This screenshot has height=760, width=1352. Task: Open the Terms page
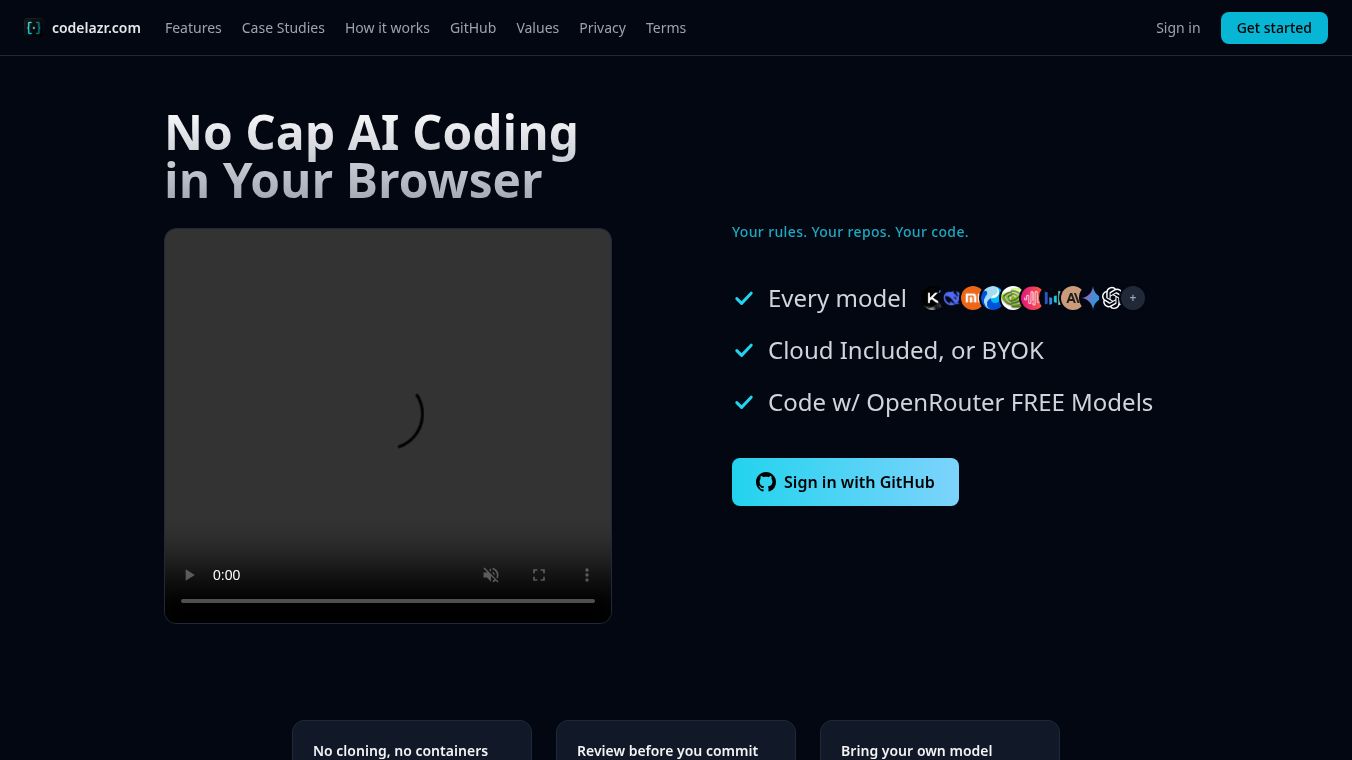click(666, 28)
